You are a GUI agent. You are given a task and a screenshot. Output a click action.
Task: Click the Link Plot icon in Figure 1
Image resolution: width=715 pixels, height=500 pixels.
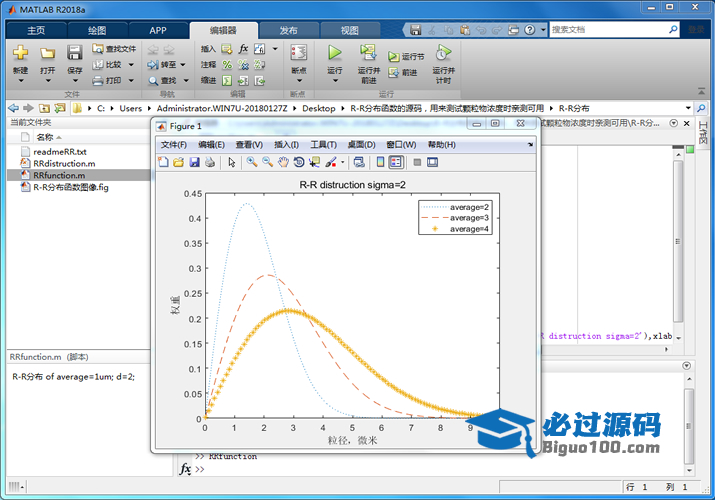point(359,162)
